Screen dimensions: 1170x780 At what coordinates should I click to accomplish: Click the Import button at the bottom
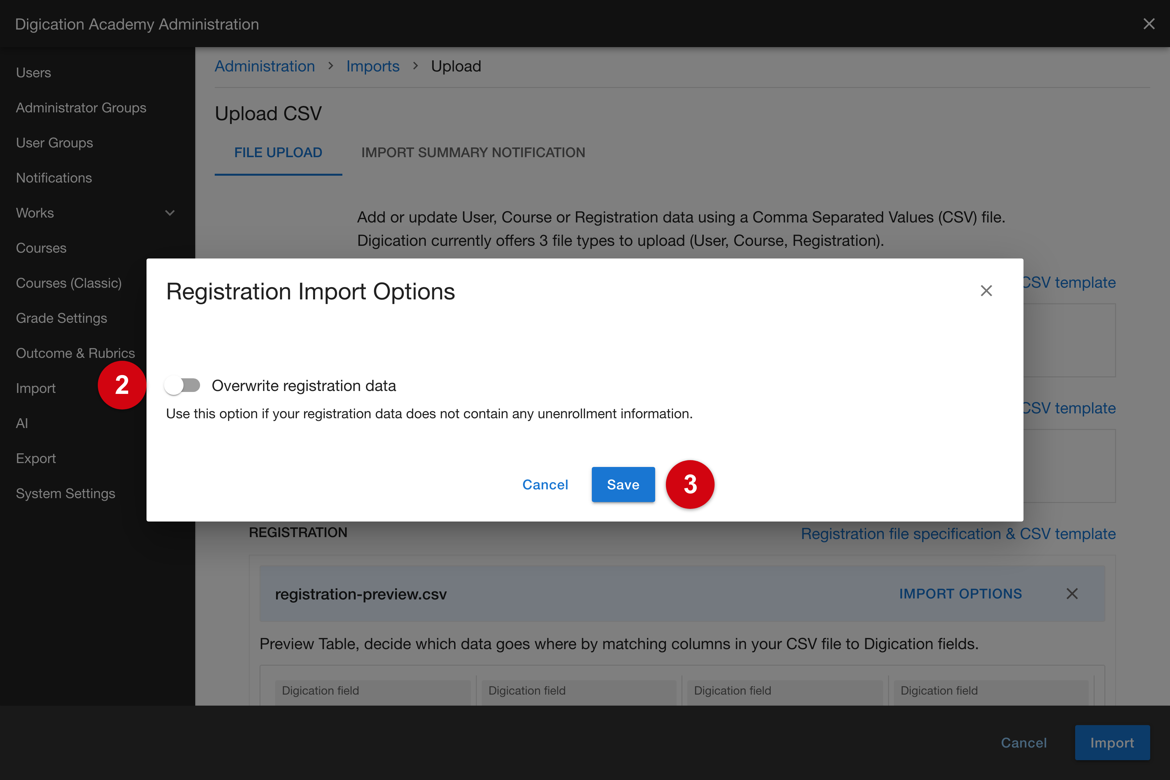(1112, 743)
